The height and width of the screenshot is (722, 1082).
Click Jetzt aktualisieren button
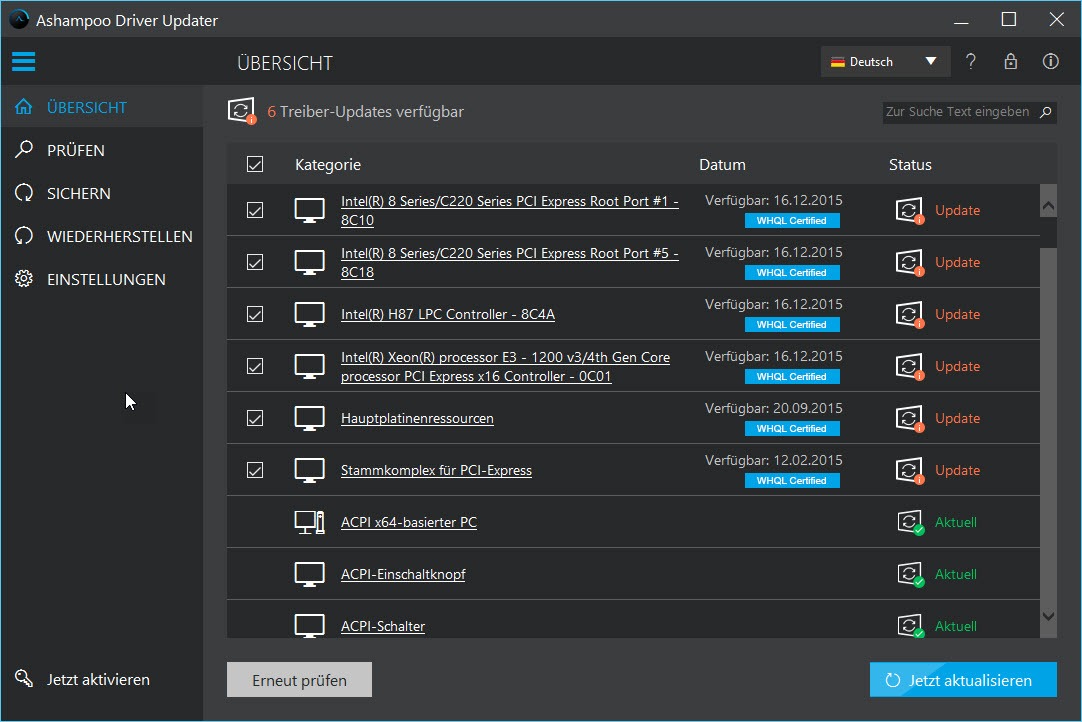963,680
